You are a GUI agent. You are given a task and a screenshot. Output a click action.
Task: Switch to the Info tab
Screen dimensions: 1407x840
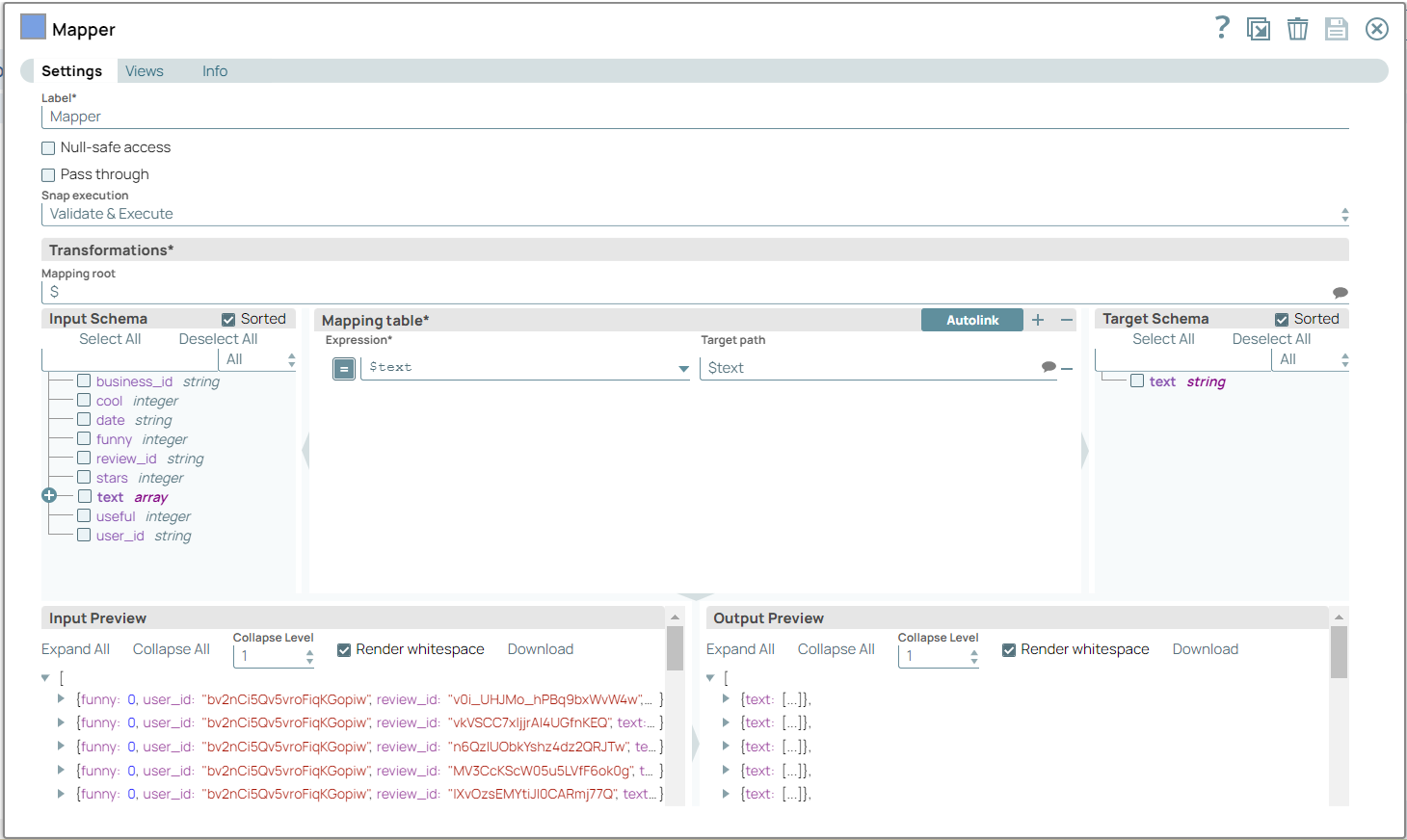214,70
